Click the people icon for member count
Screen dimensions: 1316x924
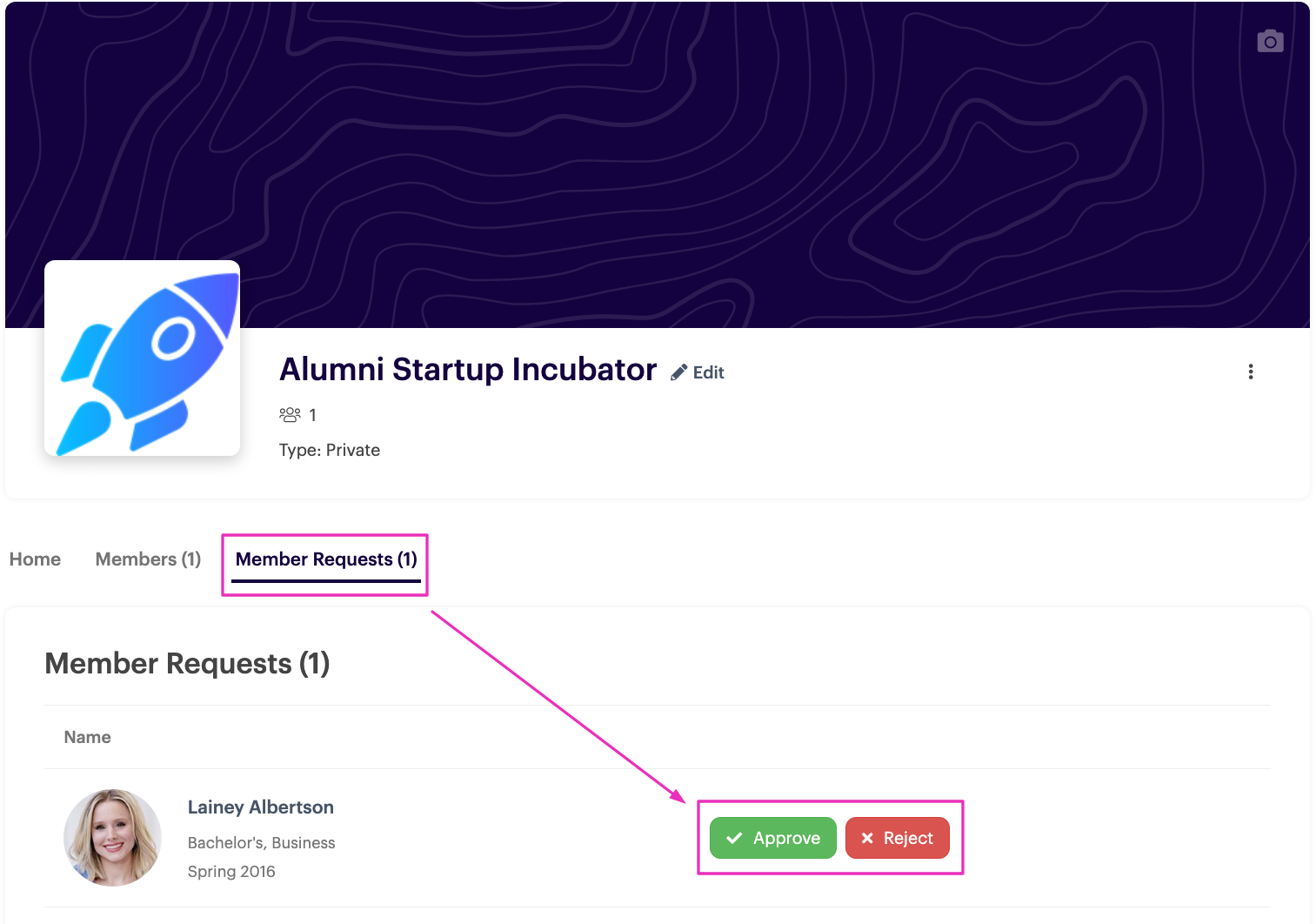(x=290, y=415)
